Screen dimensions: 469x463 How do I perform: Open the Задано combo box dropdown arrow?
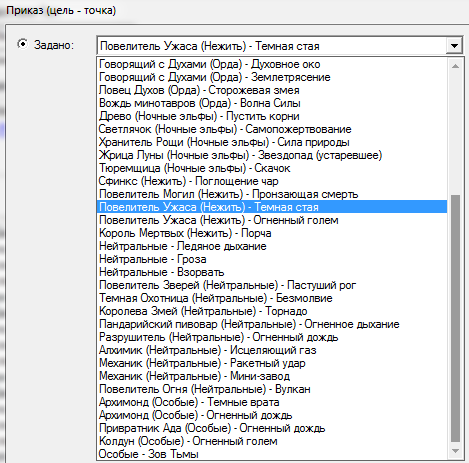pos(454,45)
